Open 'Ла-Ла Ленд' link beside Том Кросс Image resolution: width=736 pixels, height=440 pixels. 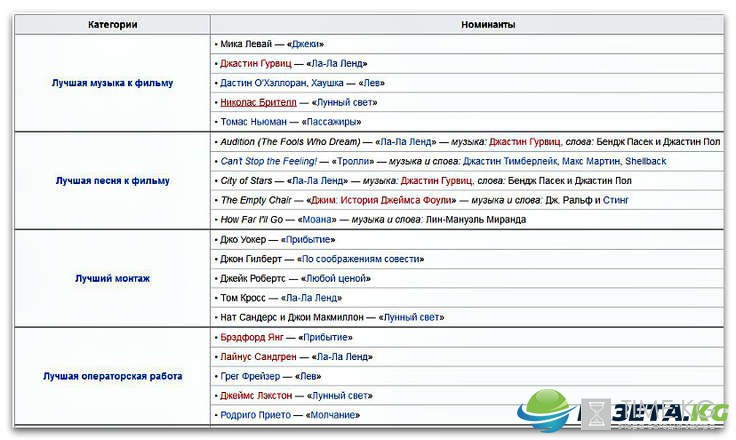click(312, 298)
